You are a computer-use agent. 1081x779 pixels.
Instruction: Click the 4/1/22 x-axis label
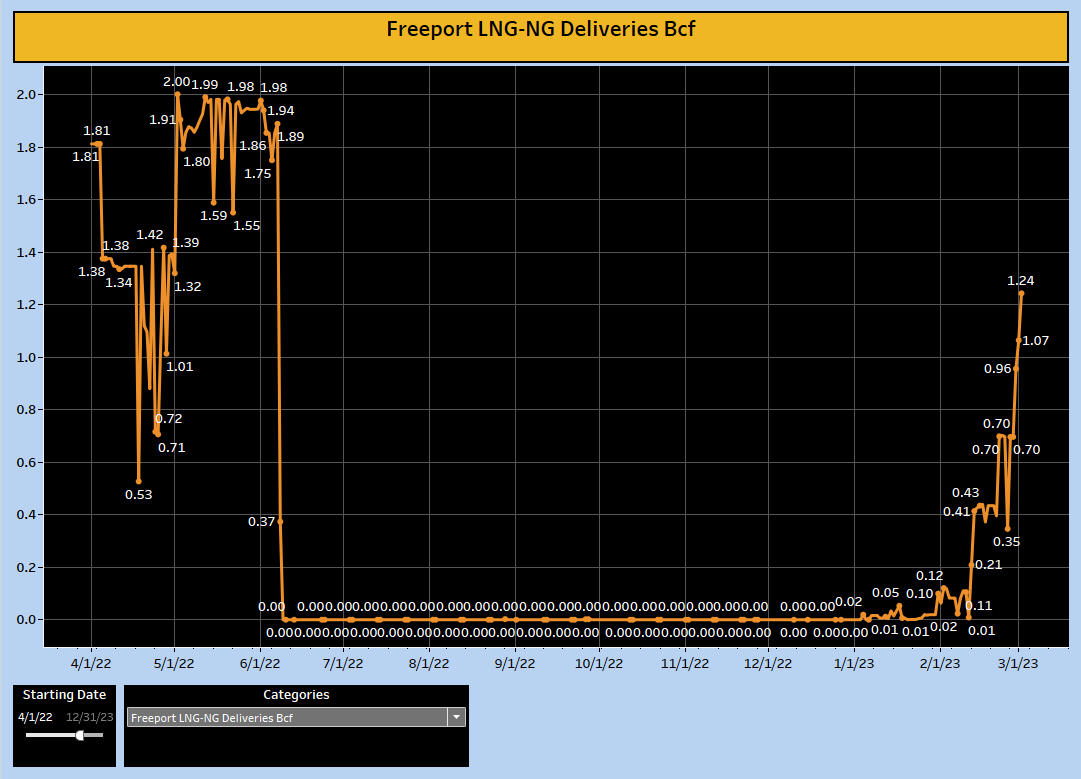click(x=91, y=664)
